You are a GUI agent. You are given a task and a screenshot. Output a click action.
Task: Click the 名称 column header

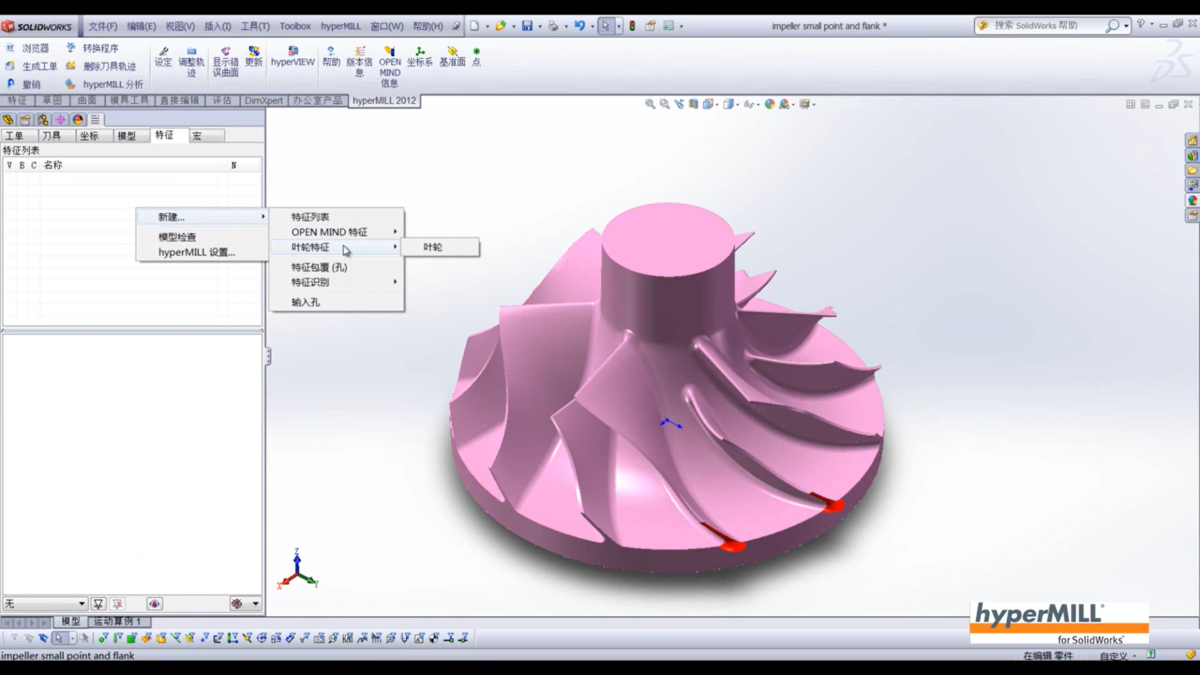[x=53, y=165]
